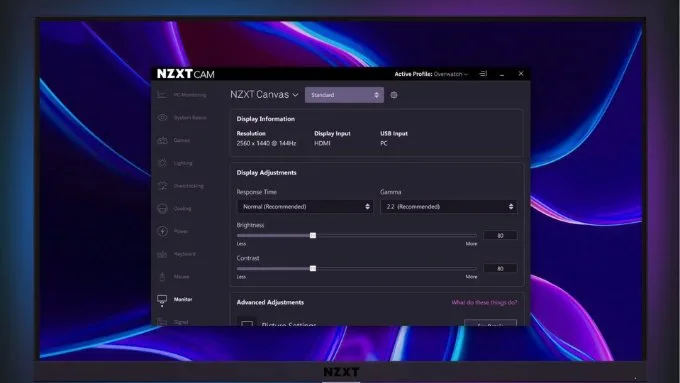The height and width of the screenshot is (383, 680).
Task: Click the 'Advanced Adjustments' heading
Action: [270, 302]
